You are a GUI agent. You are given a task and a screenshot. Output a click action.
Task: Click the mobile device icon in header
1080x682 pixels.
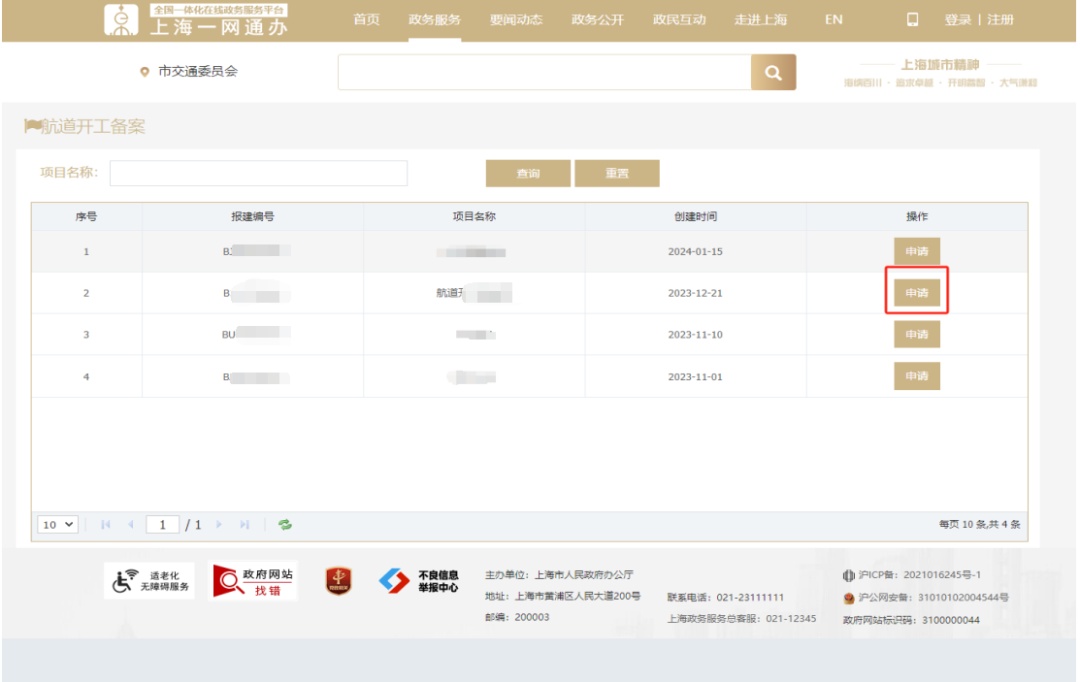point(911,20)
